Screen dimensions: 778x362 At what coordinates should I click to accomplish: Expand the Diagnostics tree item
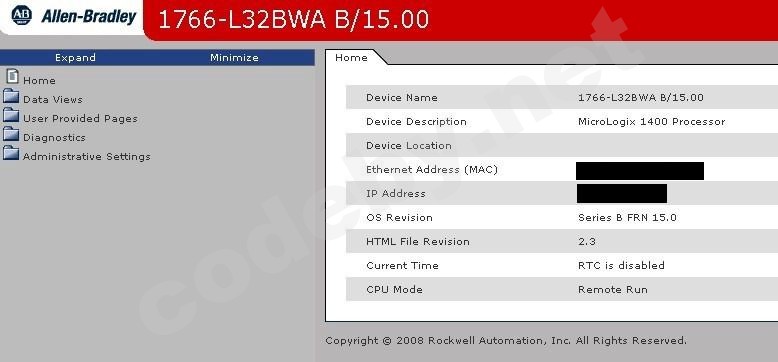[x=54, y=137]
